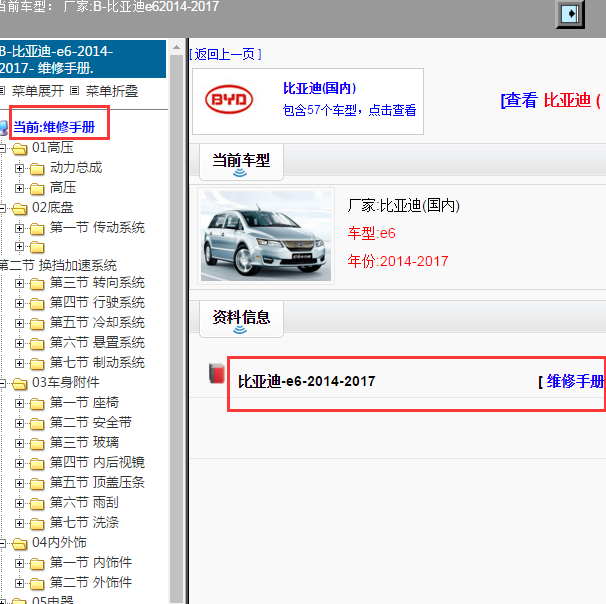Click the 车型:e6 text
Screen dimensions: 606x604
[371, 233]
